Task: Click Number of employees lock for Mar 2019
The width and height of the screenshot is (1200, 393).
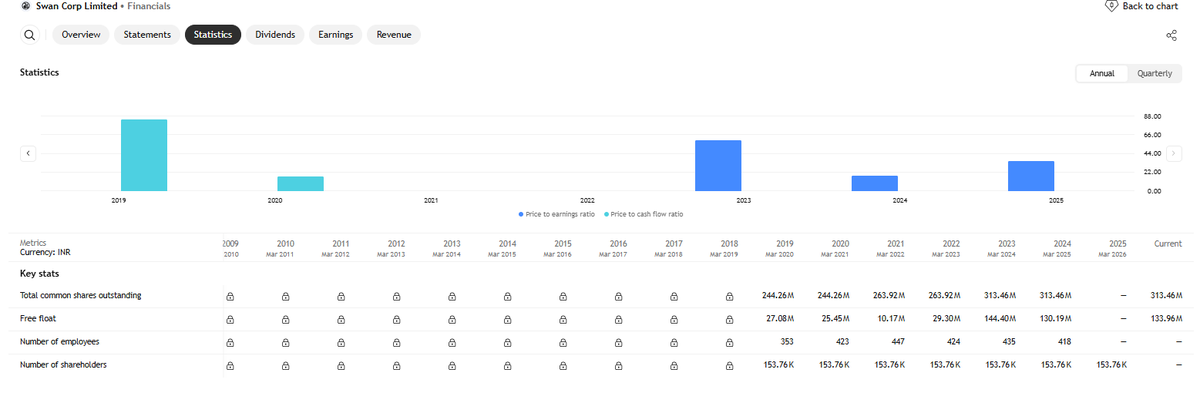Action: click(x=729, y=342)
